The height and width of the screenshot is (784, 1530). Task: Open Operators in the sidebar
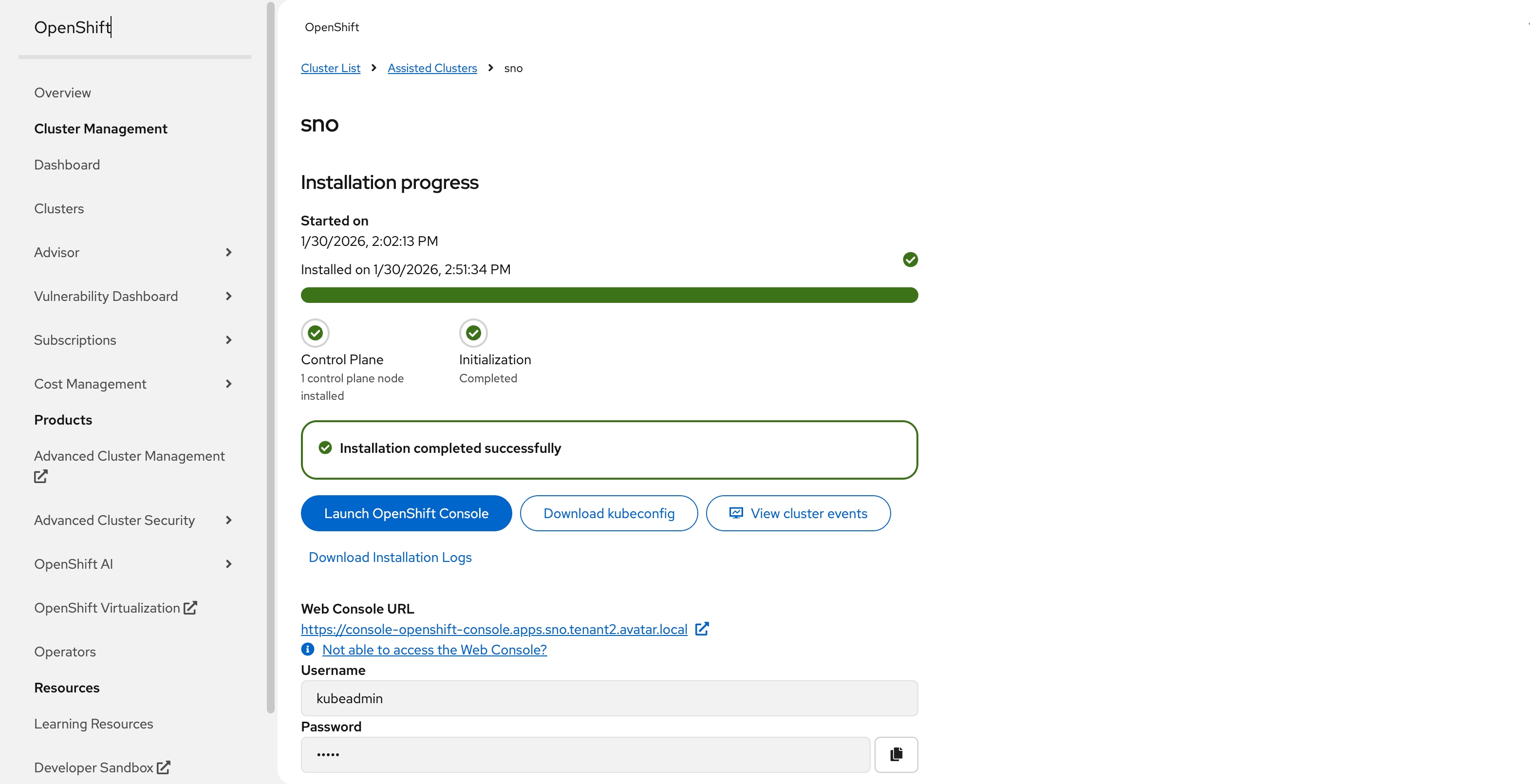pyautogui.click(x=65, y=652)
